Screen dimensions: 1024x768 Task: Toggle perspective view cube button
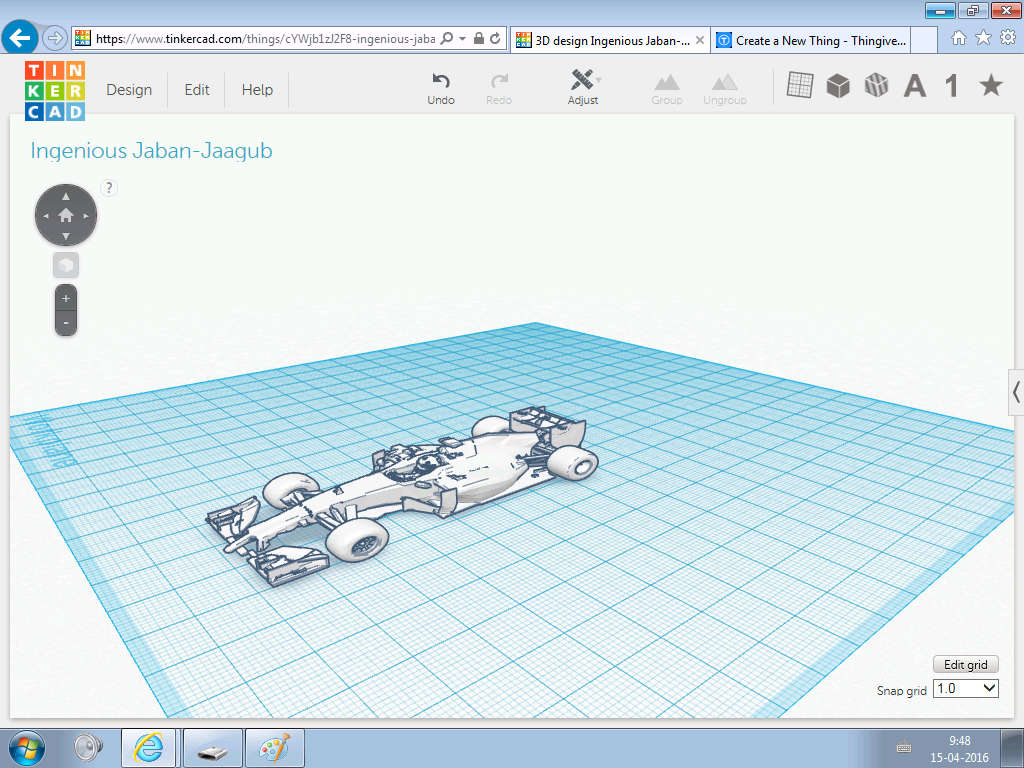click(66, 265)
